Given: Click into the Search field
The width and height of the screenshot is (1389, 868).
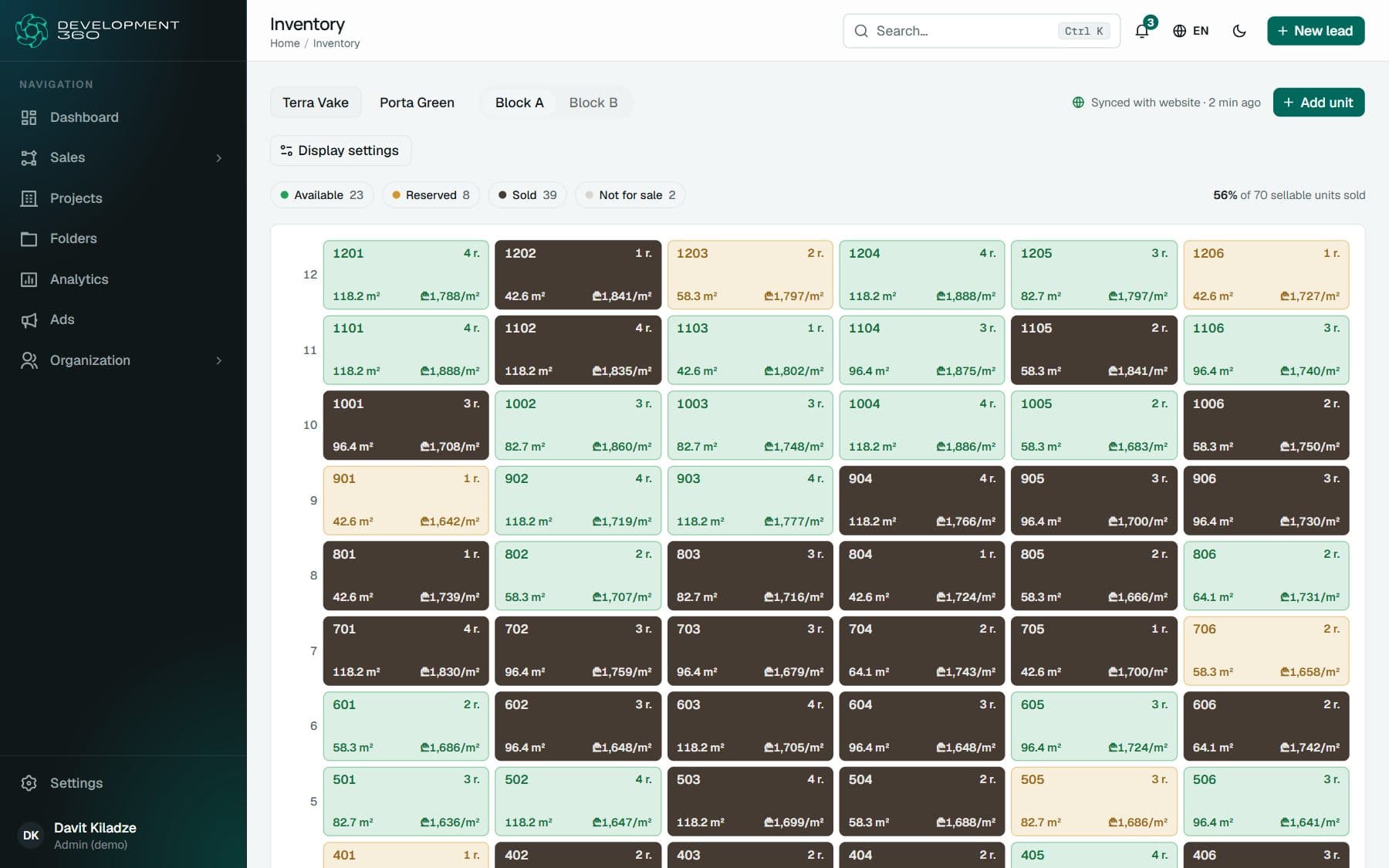Looking at the screenshot, I should 982,31.
